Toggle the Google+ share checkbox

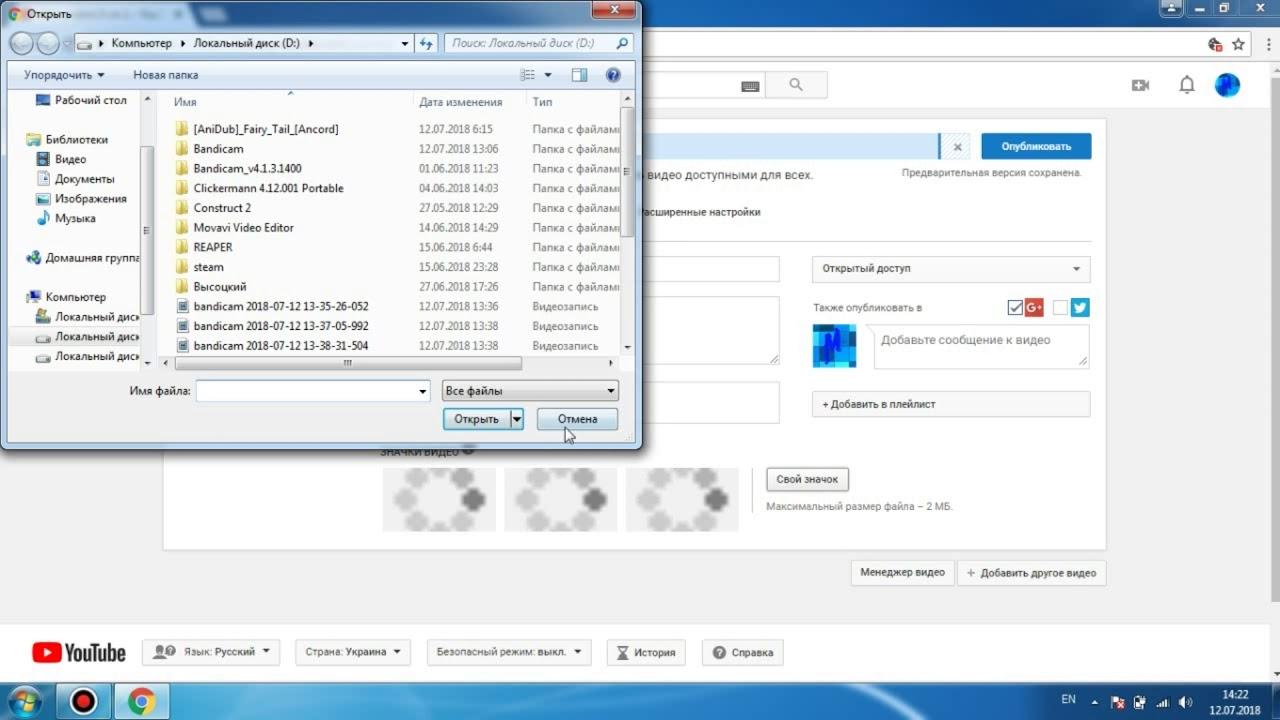1015,308
